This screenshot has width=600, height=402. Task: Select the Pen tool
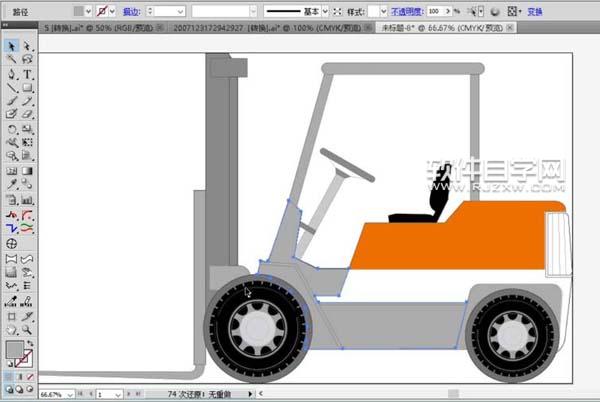11,74
